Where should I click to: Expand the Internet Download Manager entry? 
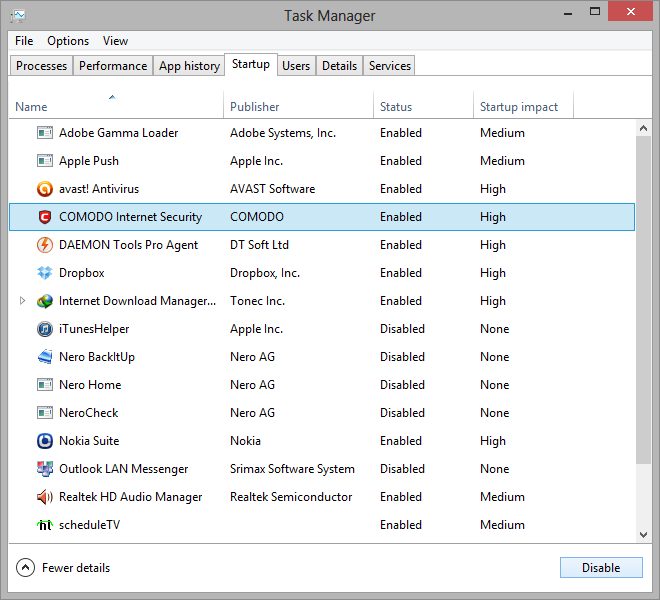22,301
